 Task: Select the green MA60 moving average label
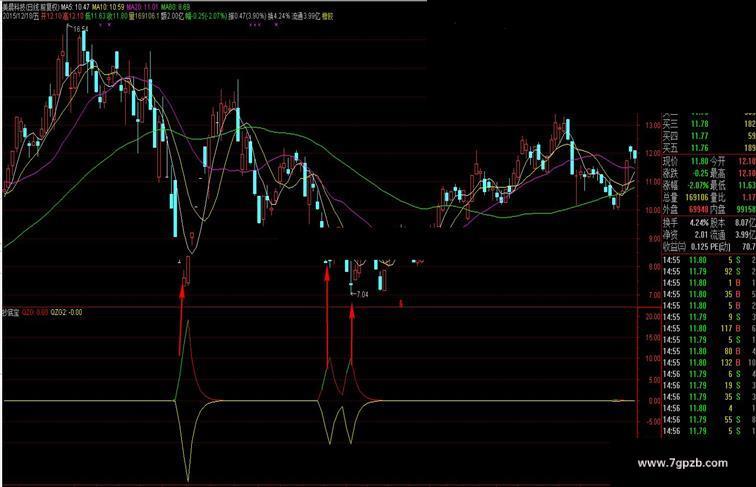pos(175,8)
